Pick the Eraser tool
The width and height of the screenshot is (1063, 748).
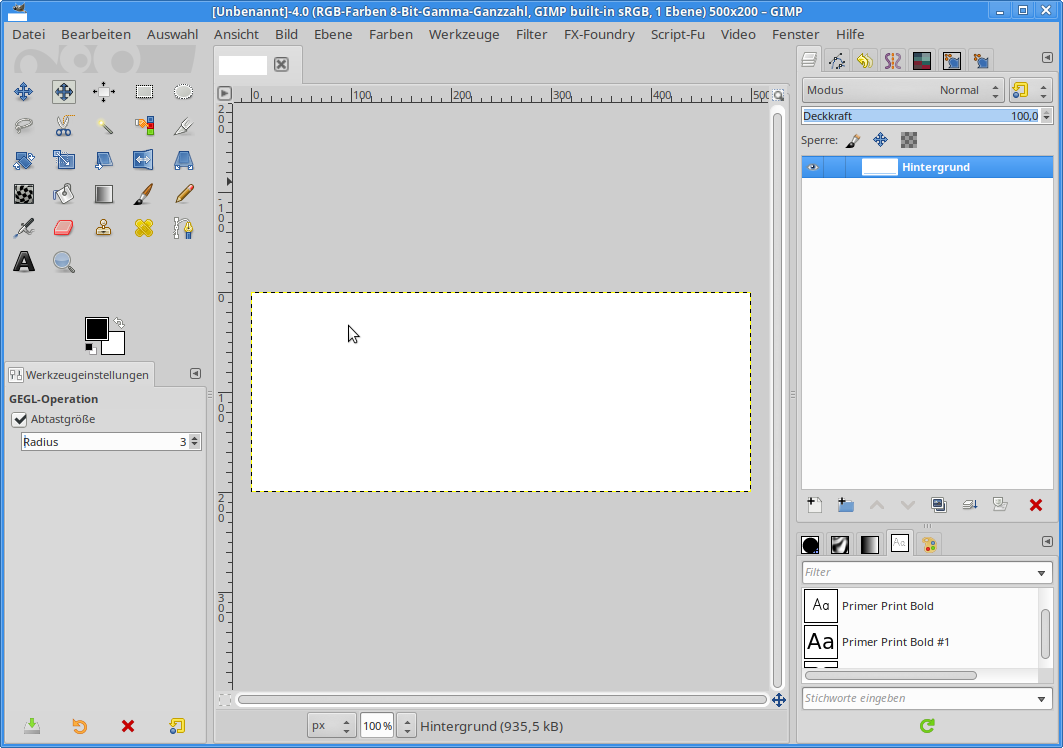pos(64,228)
